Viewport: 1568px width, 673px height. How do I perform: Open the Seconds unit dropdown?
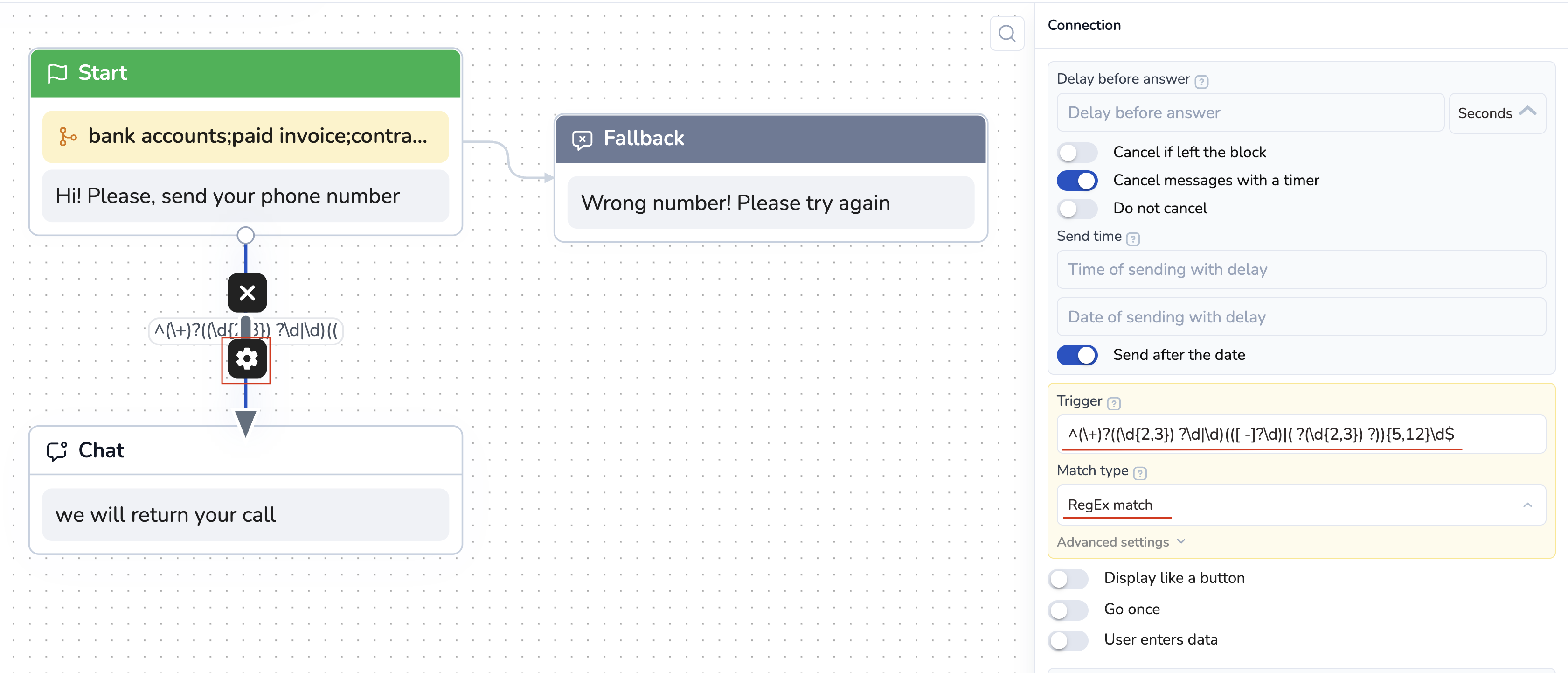[x=1497, y=113]
